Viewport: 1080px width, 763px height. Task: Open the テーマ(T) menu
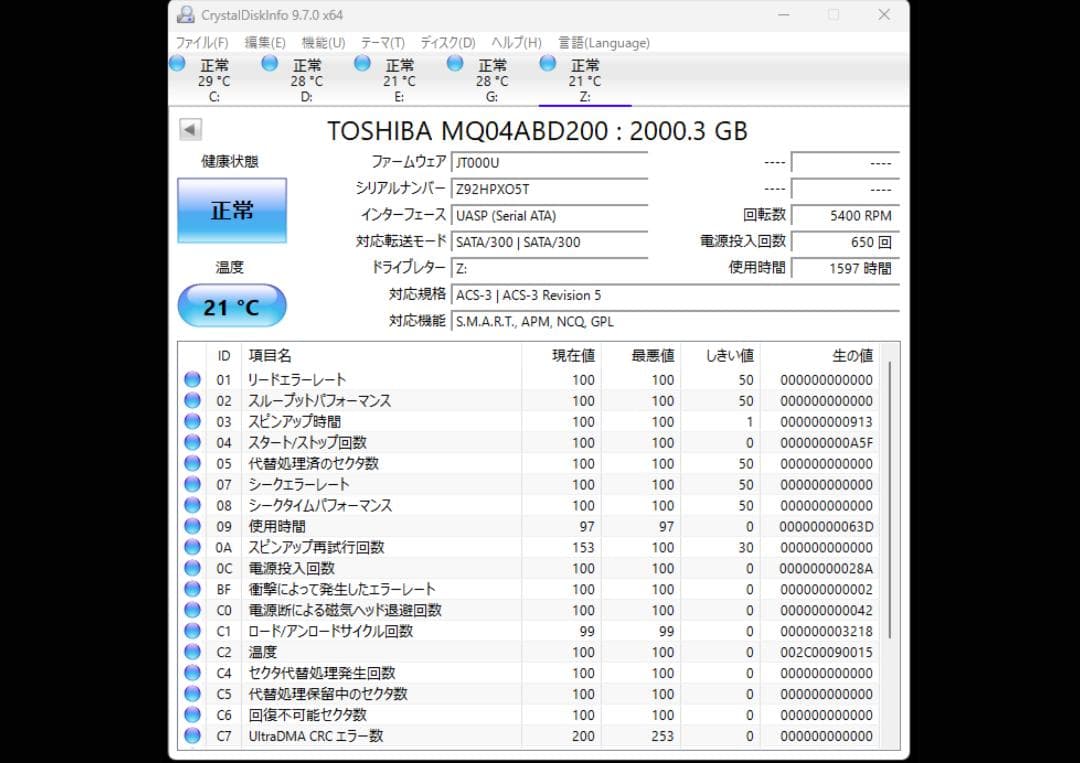pyautogui.click(x=382, y=43)
